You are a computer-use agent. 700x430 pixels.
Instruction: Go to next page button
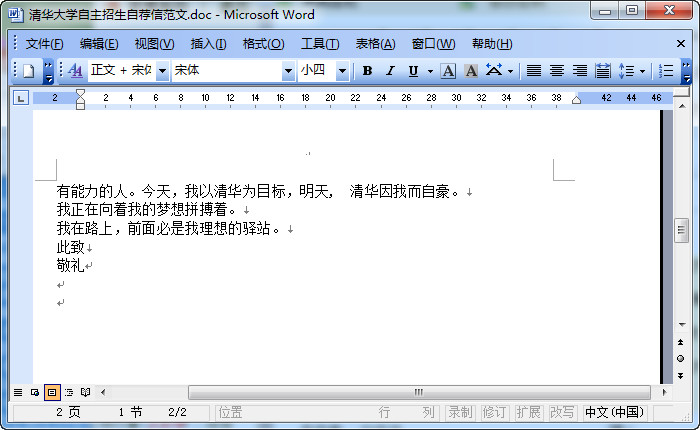(x=681, y=376)
